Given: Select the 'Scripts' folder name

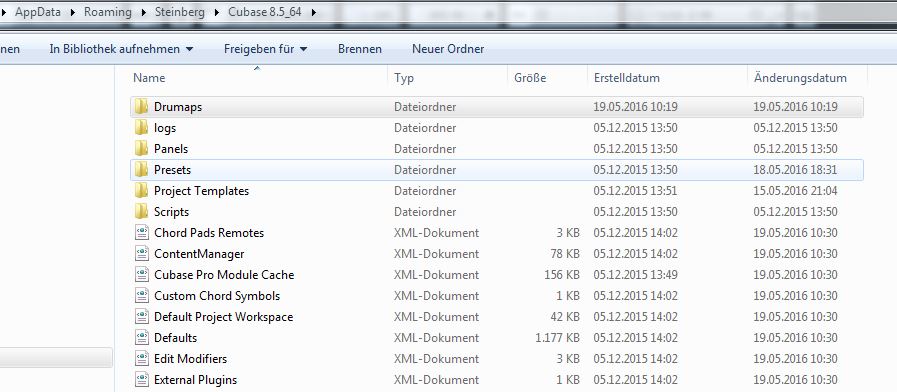Looking at the screenshot, I should [x=171, y=212].
